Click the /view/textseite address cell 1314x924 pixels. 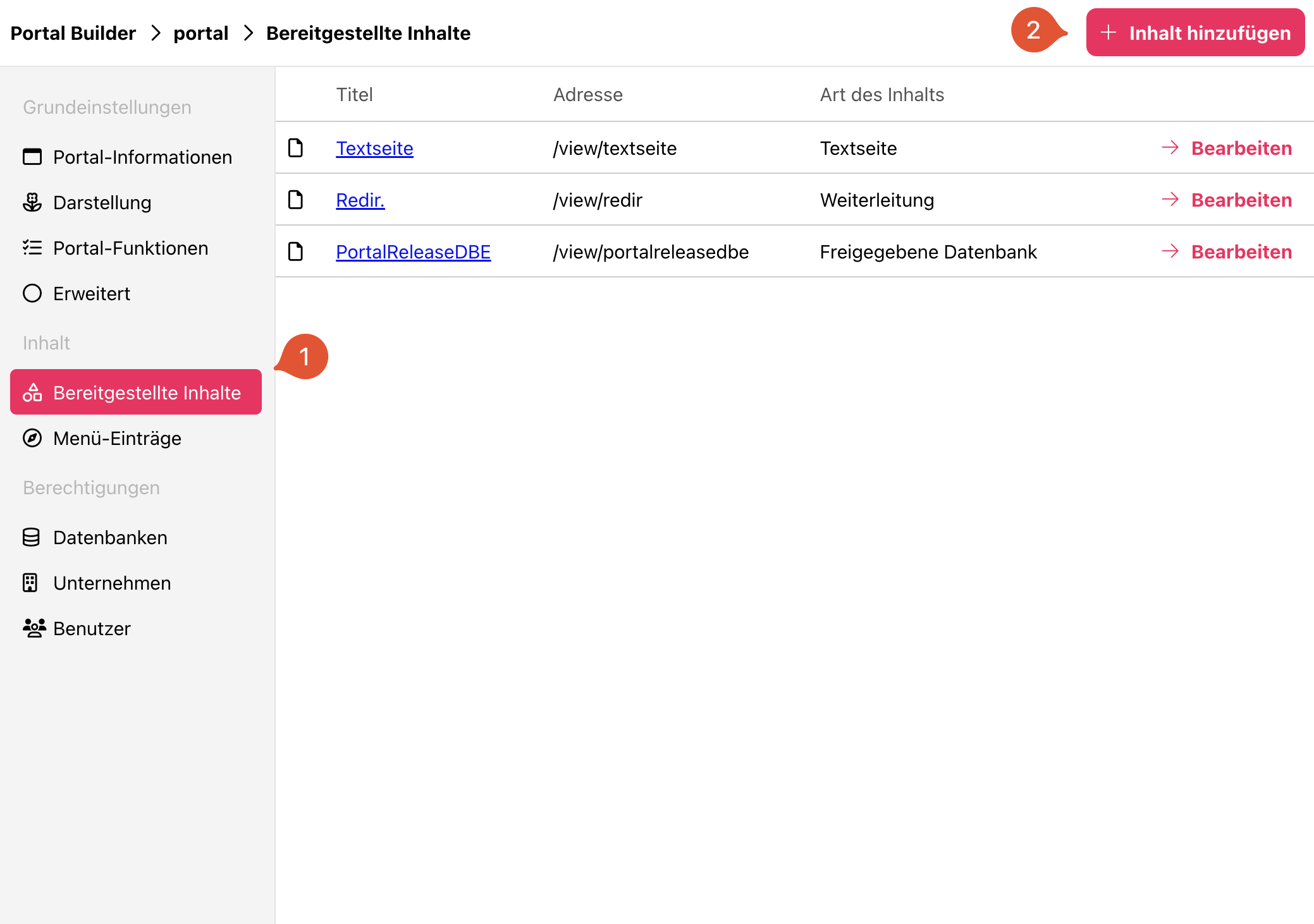615,148
